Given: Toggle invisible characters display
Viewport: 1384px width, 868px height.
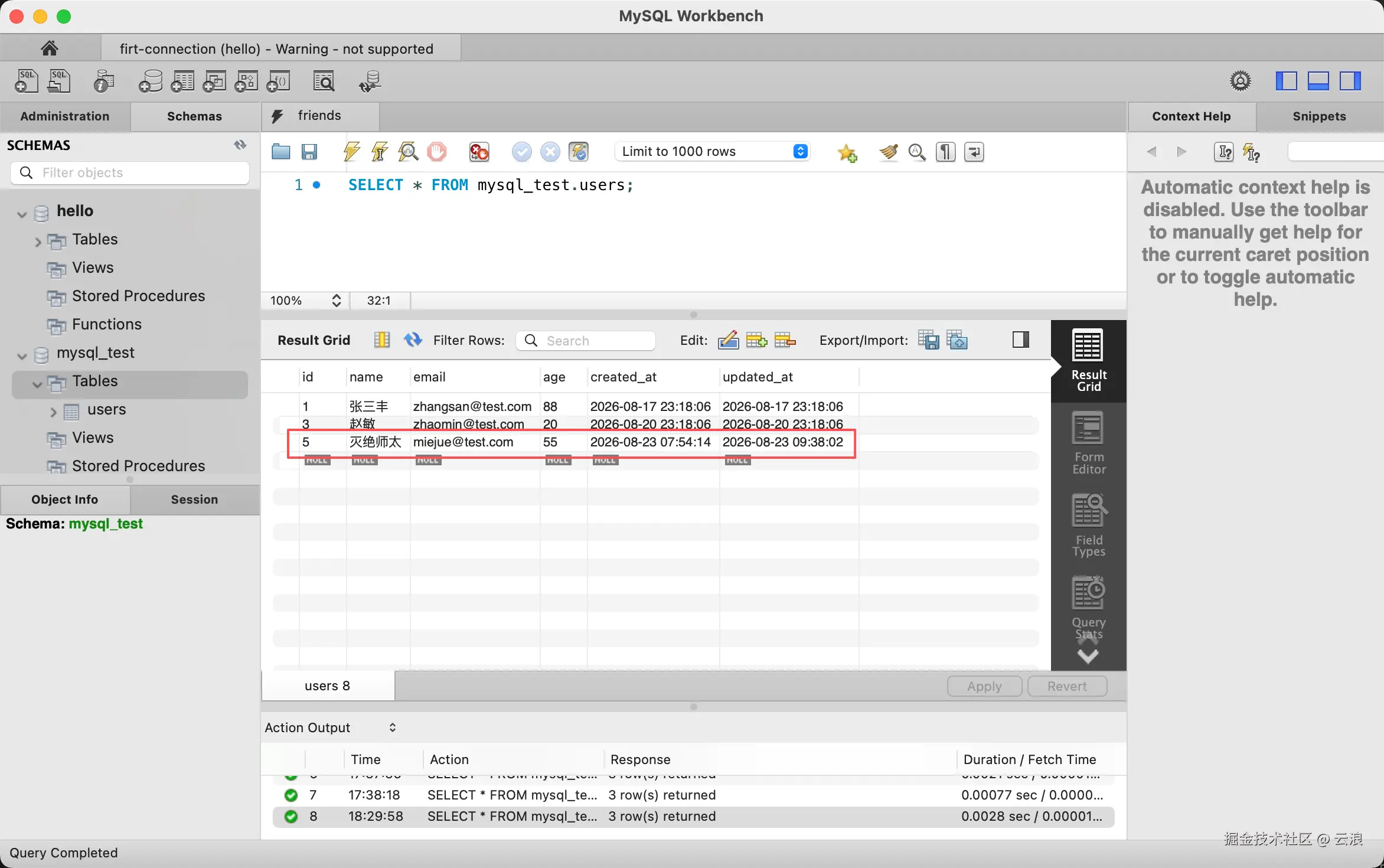Looking at the screenshot, I should tap(945, 152).
